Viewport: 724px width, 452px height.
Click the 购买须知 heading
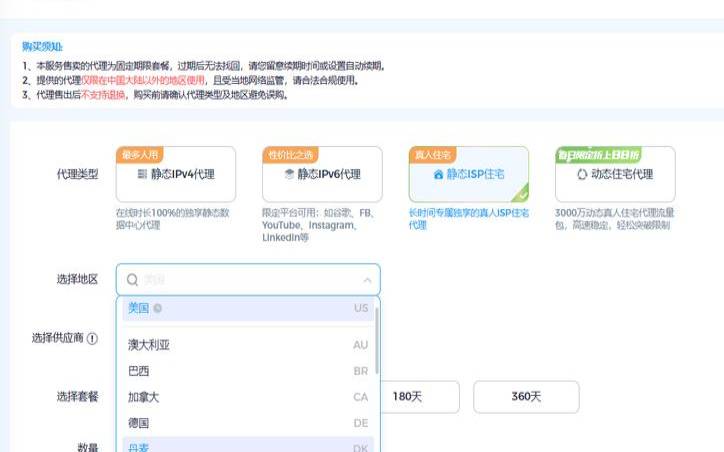42,47
